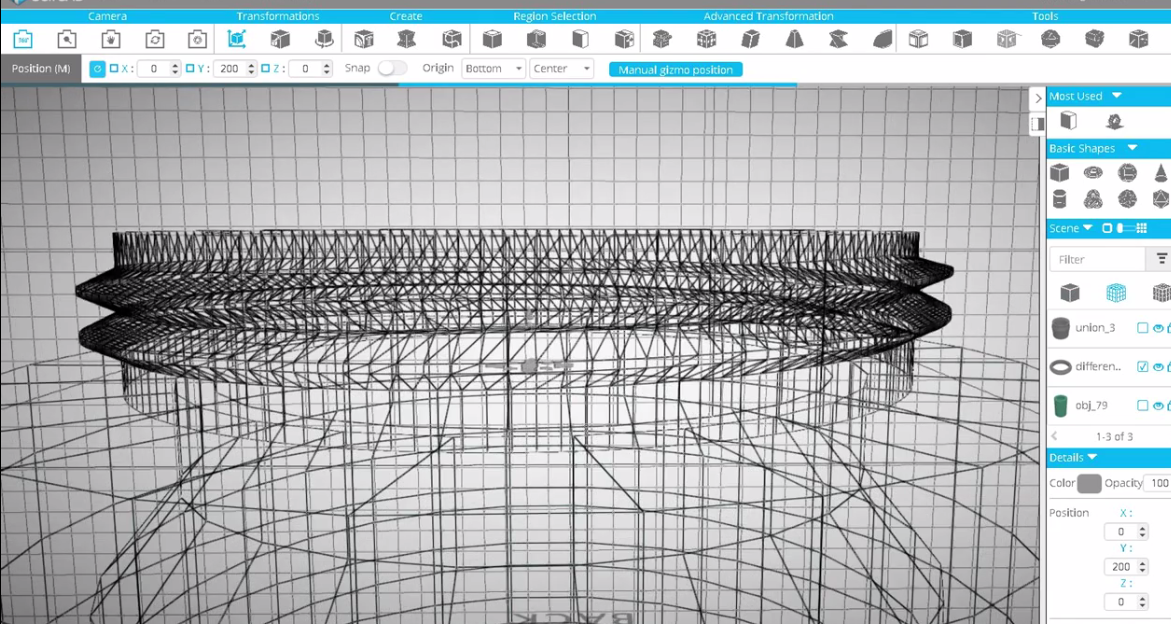Viewport: 1171px width, 624px height.
Task: Select the 360 camera view tool
Action: pyautogui.click(x=23, y=39)
